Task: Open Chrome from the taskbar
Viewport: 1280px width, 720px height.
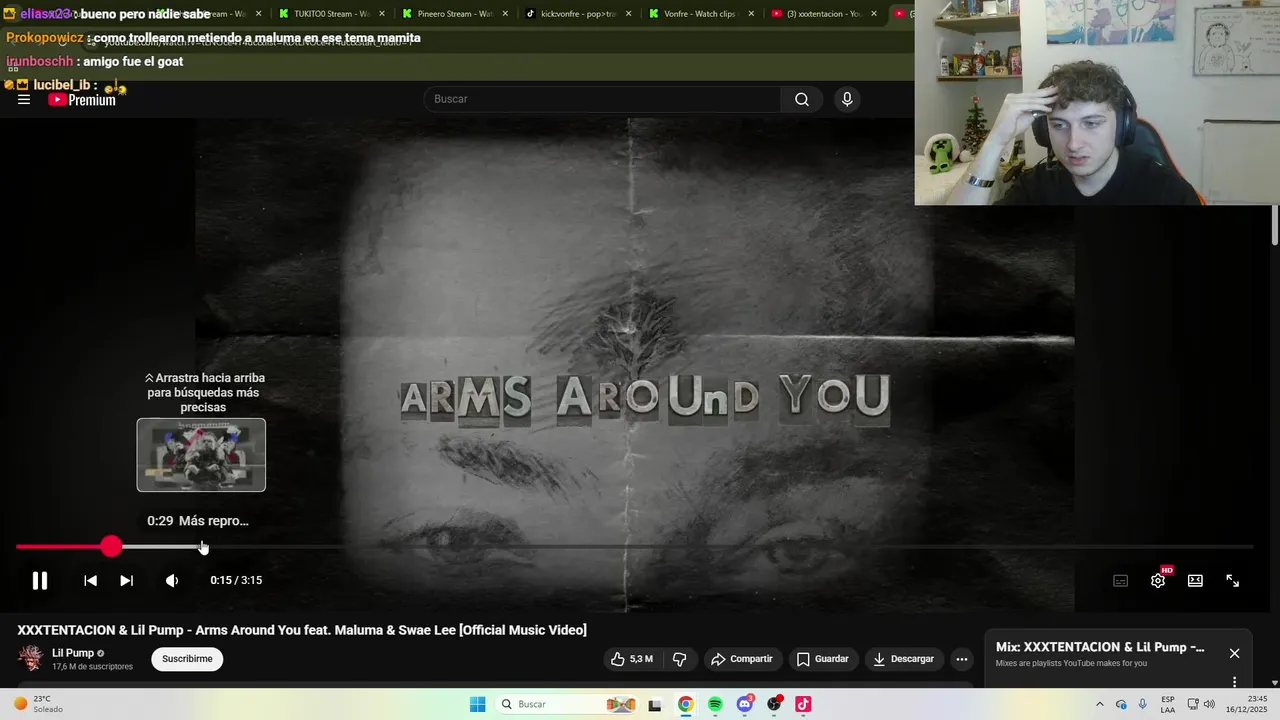Action: (685, 704)
